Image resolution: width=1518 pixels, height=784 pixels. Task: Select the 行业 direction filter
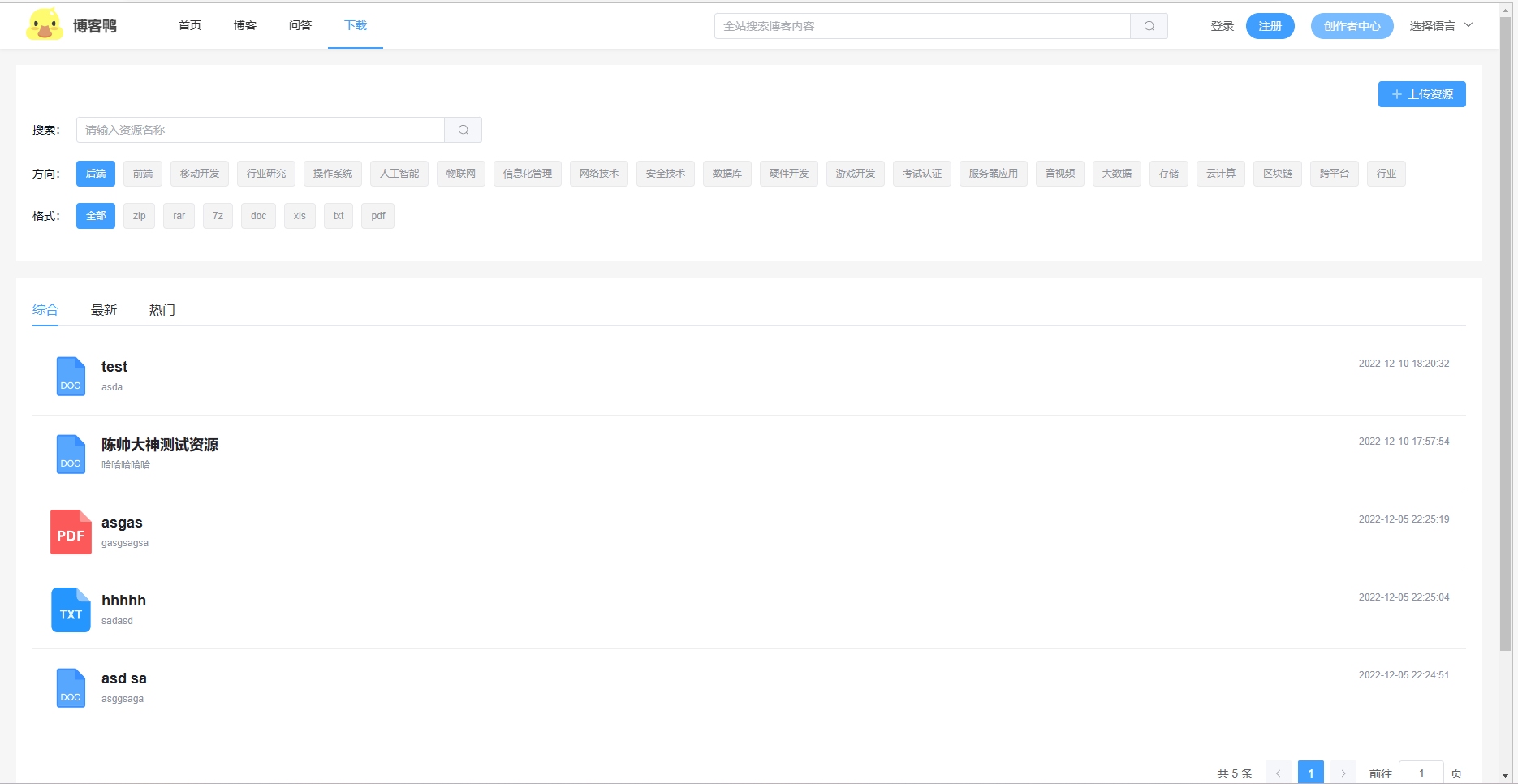[1386, 174]
